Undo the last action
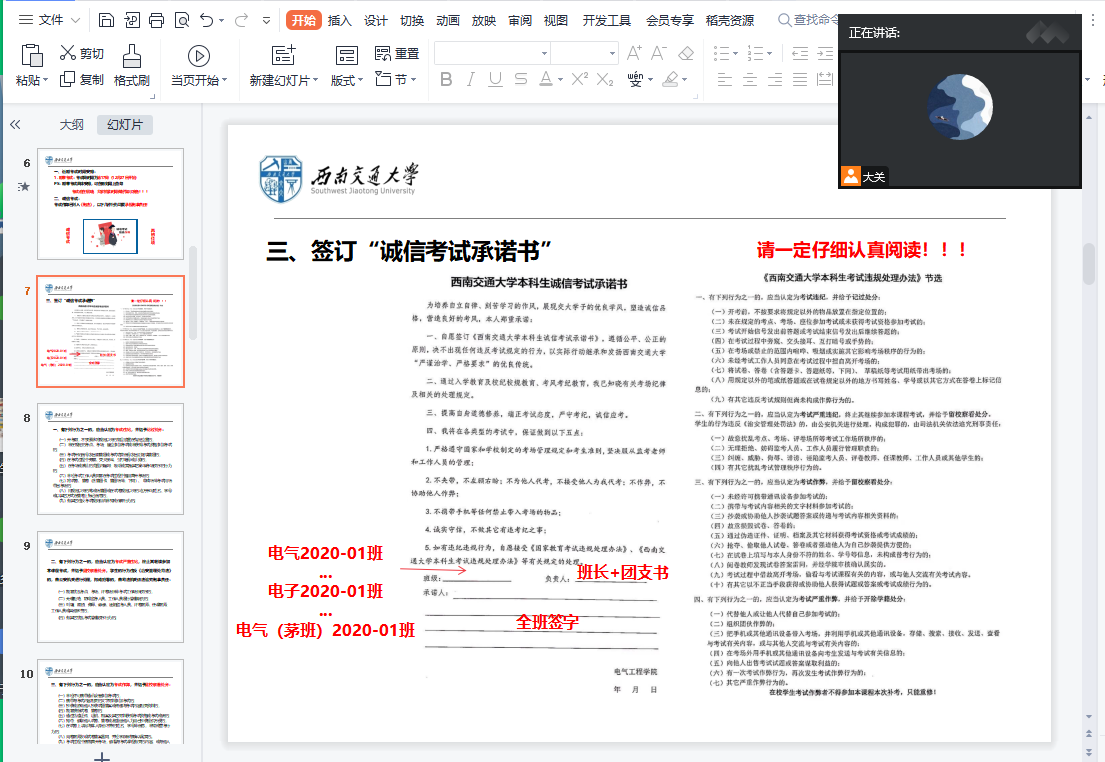 pos(207,20)
